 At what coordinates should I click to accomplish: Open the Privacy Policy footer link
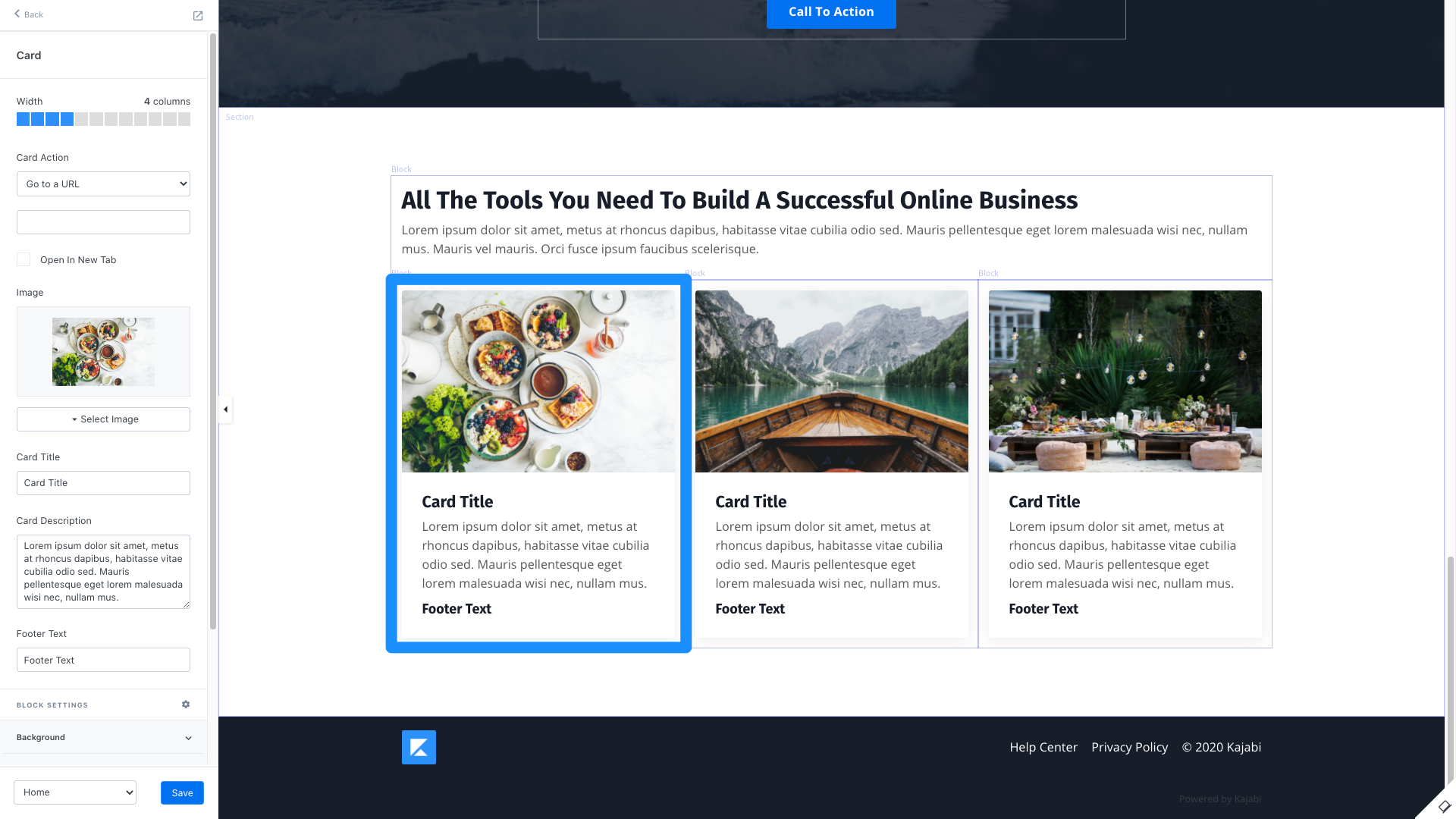click(1129, 747)
